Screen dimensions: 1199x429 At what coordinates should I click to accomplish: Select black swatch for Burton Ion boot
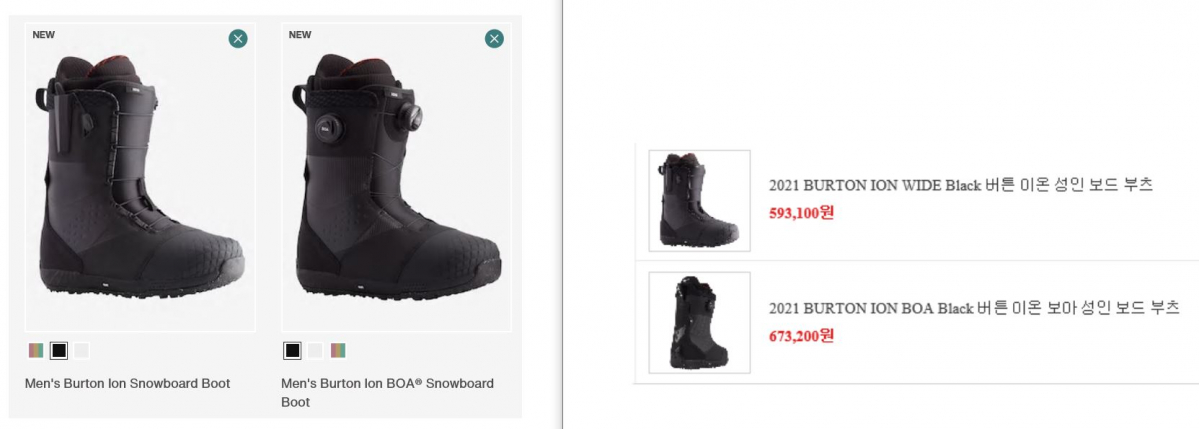[x=59, y=350]
